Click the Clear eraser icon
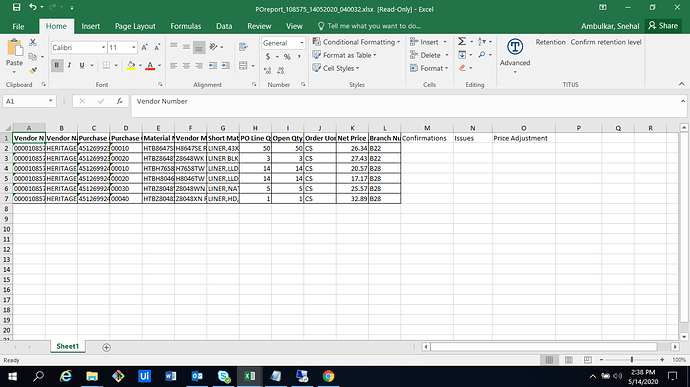 462,68
